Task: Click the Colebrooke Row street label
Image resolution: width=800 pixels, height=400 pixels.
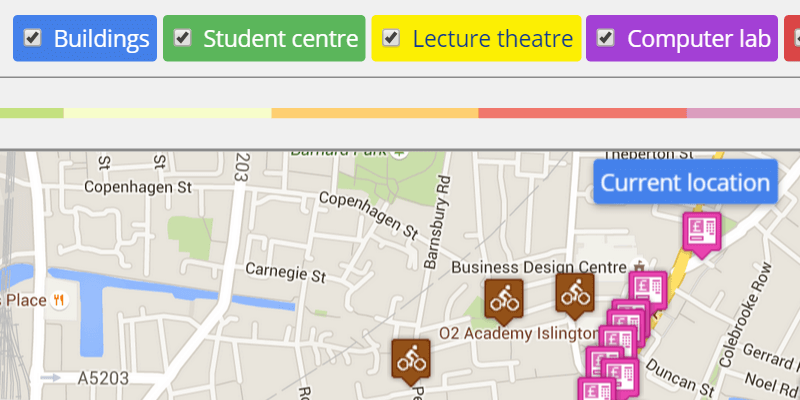Action: tap(745, 315)
